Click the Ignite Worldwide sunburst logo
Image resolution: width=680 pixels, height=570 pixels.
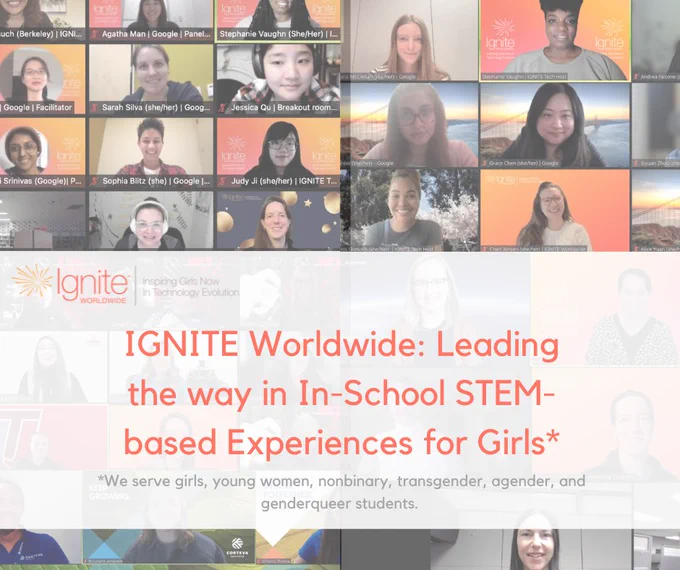tap(33, 281)
